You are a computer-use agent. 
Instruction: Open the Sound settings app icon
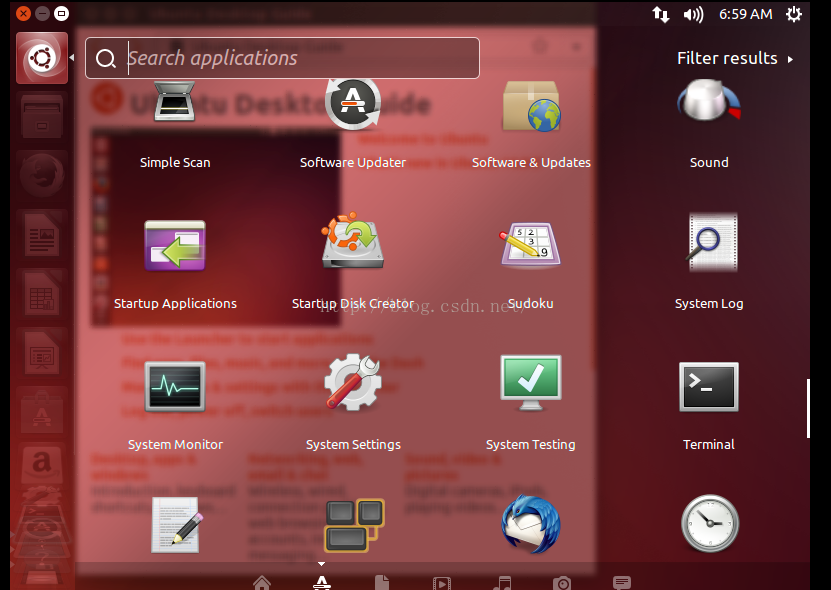pyautogui.click(x=709, y=101)
